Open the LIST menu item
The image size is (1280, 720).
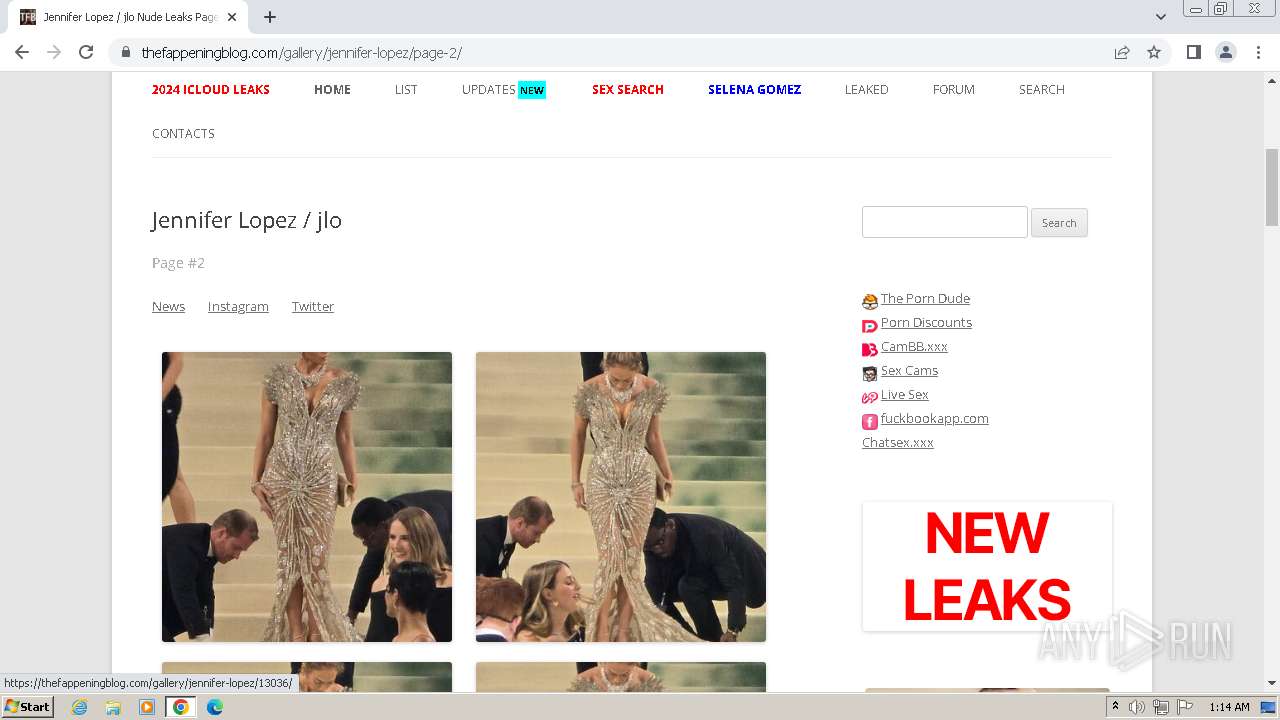406,89
